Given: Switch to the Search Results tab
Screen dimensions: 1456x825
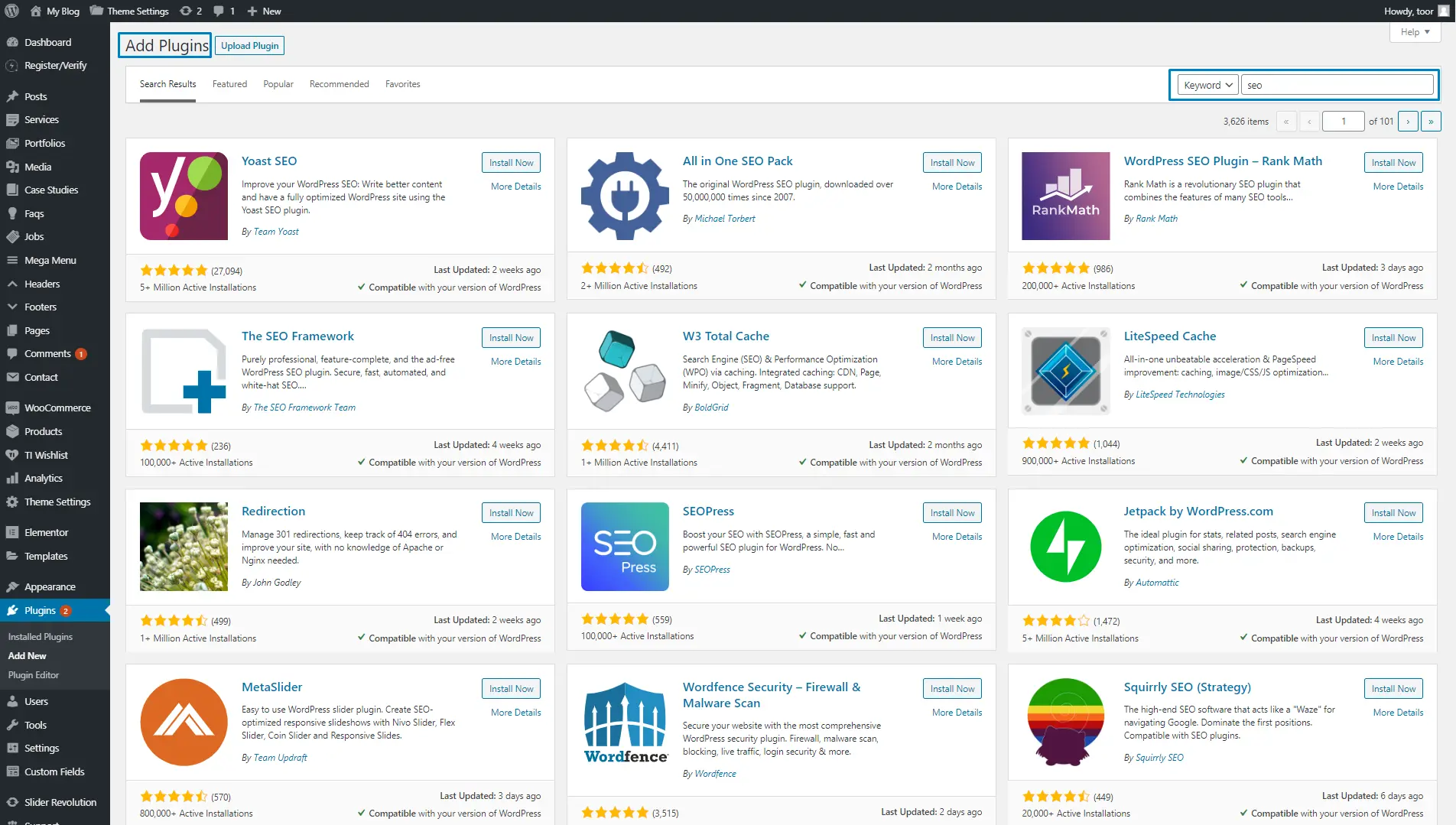Looking at the screenshot, I should click(167, 84).
